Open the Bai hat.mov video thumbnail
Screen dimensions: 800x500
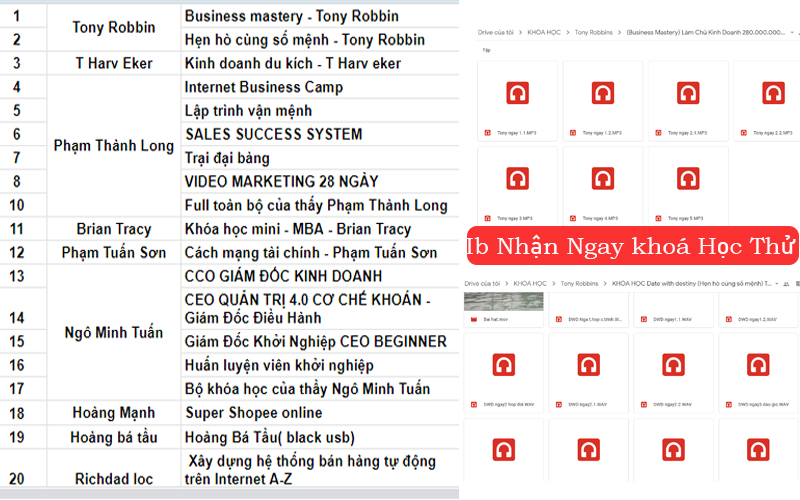[x=504, y=301]
